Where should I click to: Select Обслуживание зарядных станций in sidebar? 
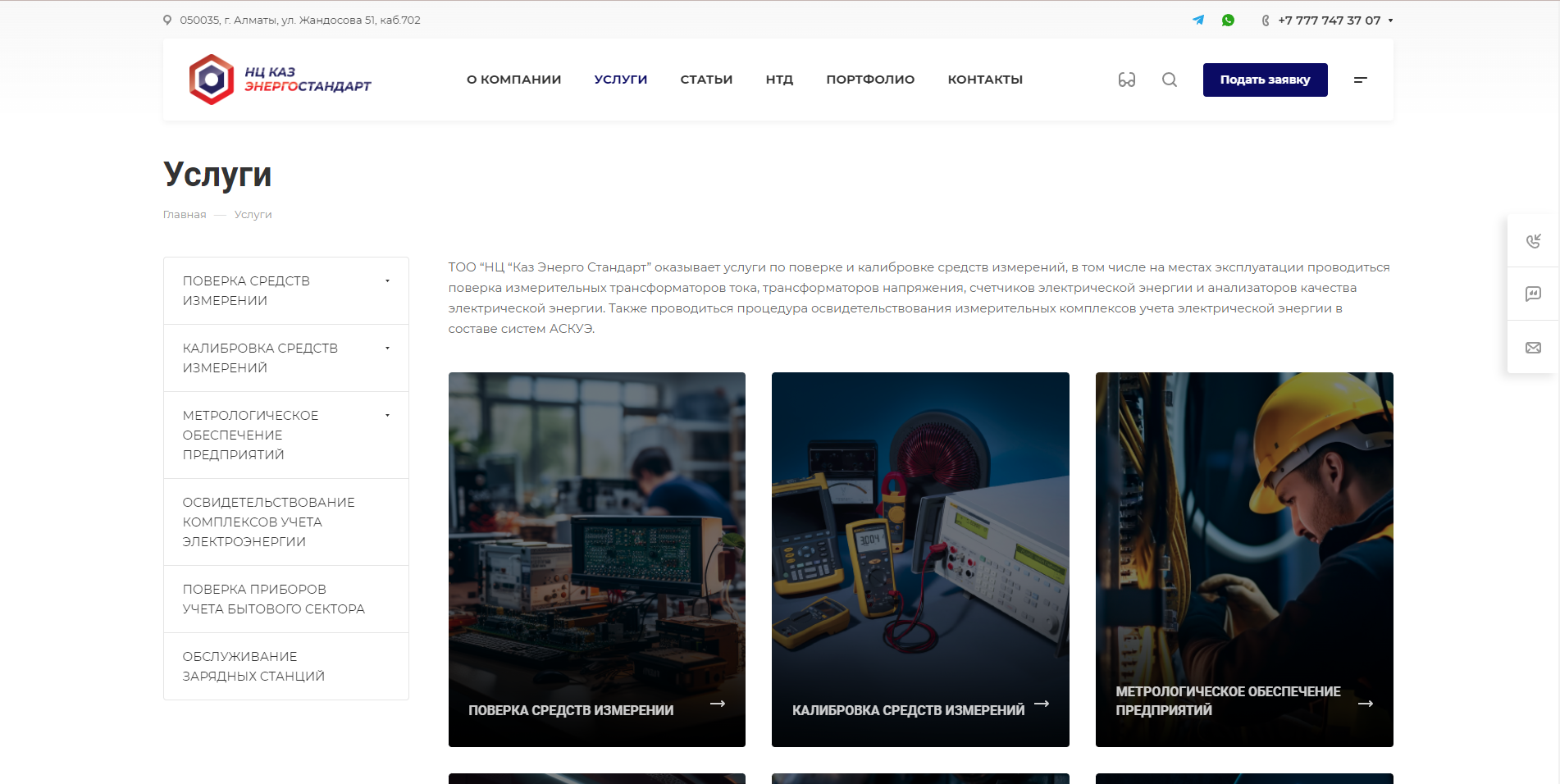(253, 666)
